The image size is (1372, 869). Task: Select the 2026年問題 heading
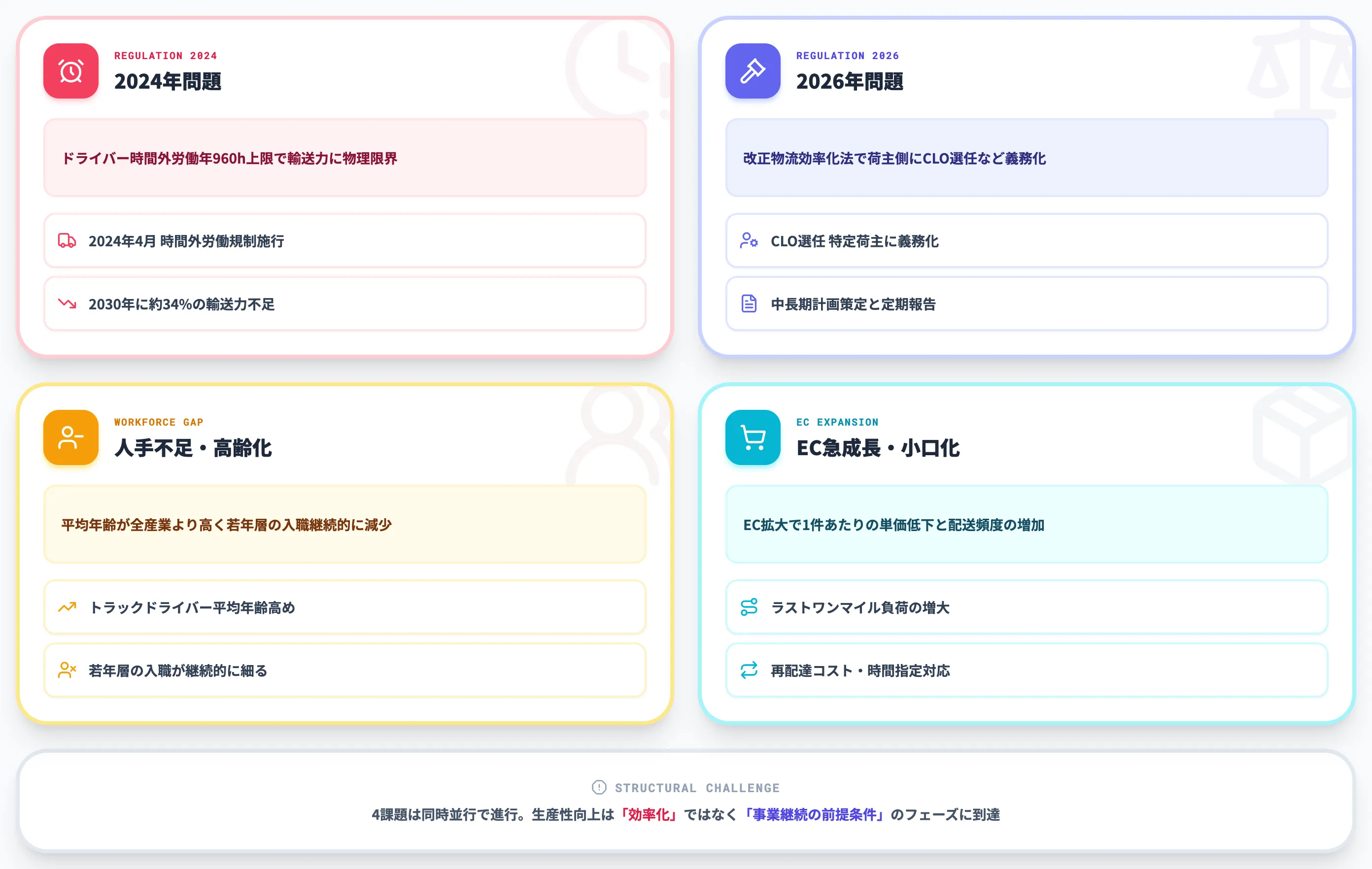850,81
